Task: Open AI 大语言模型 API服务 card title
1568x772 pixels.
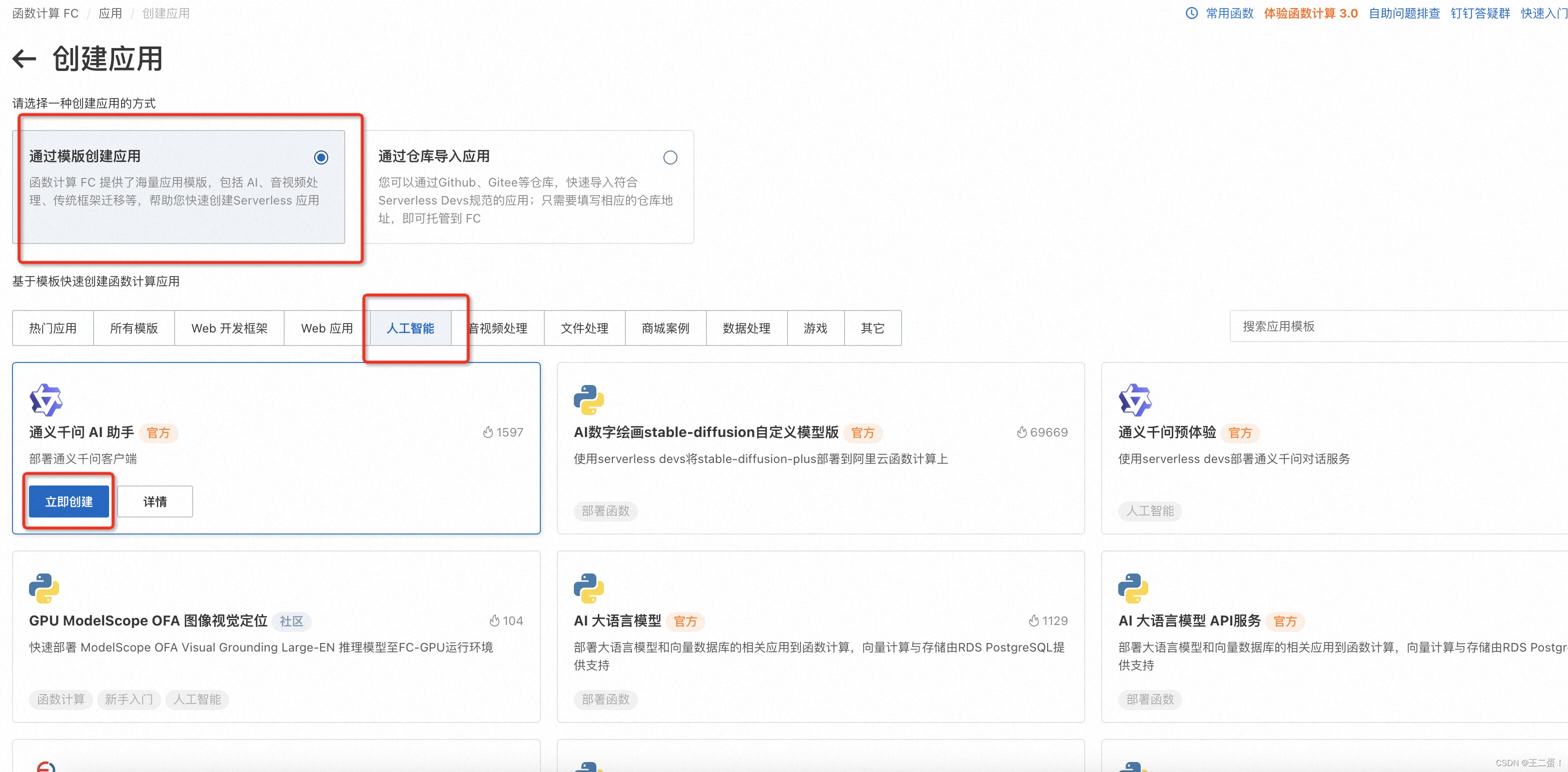Action: click(1189, 620)
